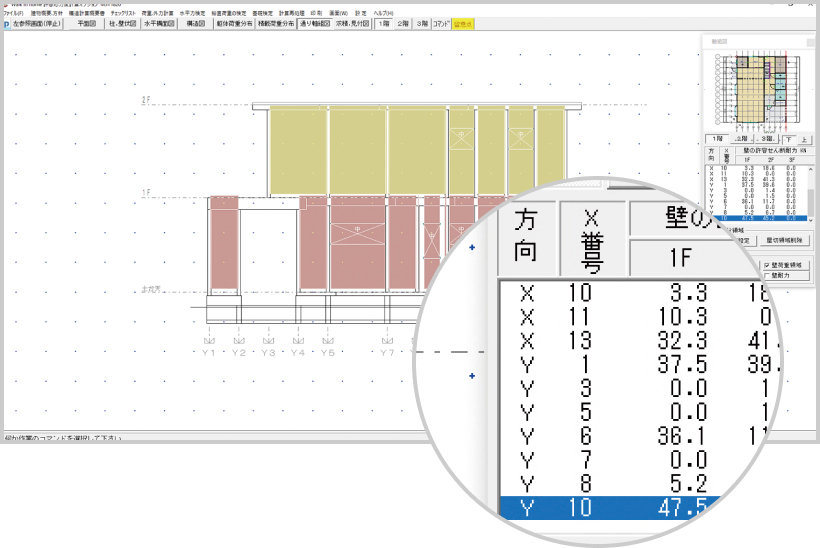The image size is (820, 548).
Task: Open the 鉛直荷重の検定 menu
Action: [229, 13]
